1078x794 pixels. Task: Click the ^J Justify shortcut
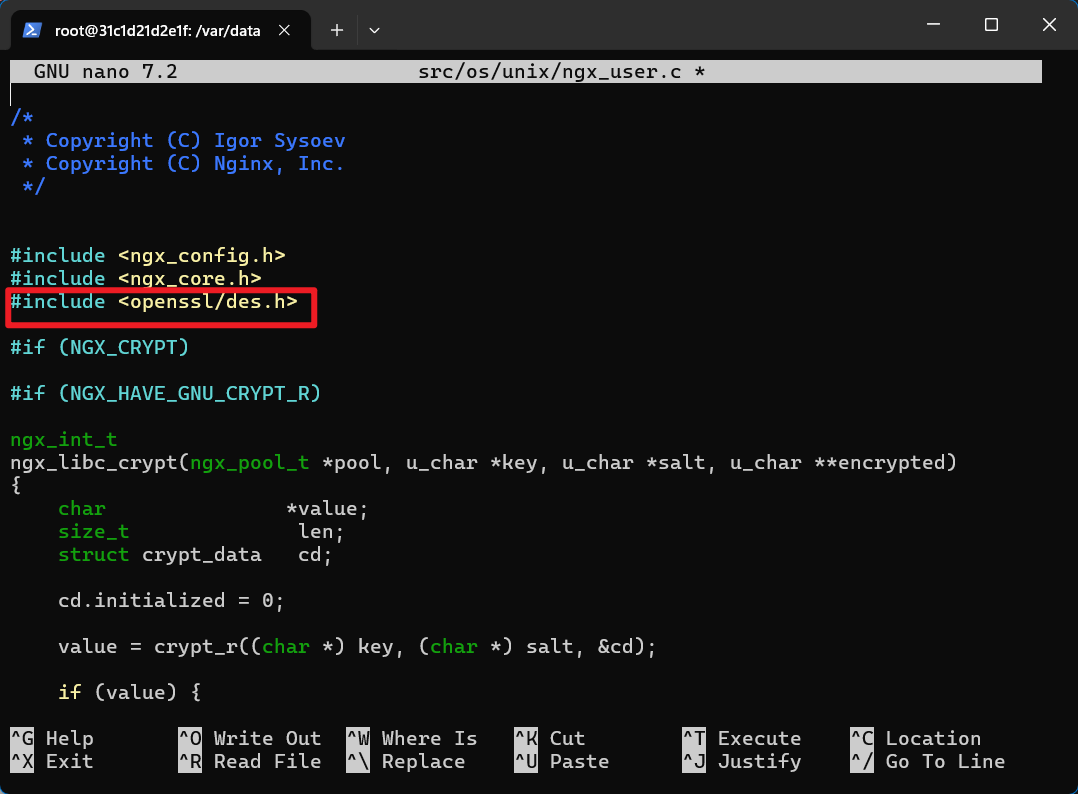[x=742, y=762]
